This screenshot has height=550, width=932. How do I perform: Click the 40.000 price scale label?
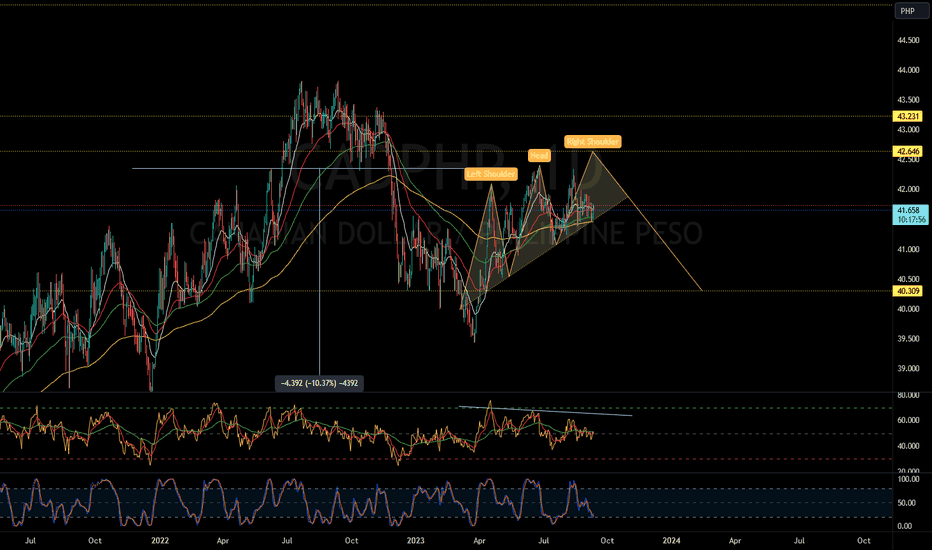coord(908,309)
